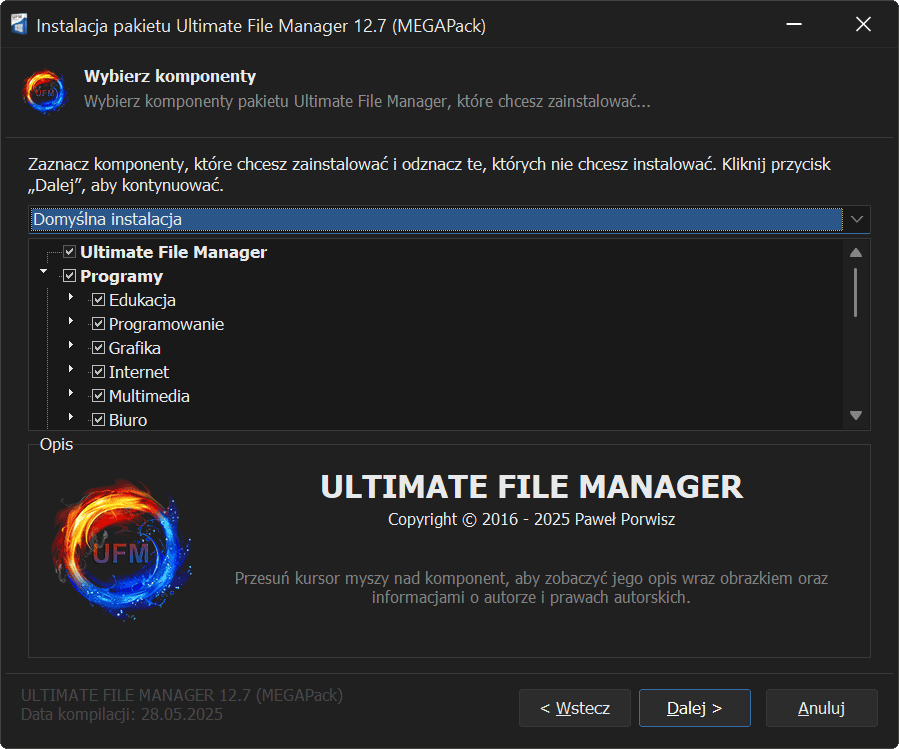Image resolution: width=899 pixels, height=749 pixels.
Task: Open the Domyślna instalacja dropdown
Action: [x=857, y=218]
